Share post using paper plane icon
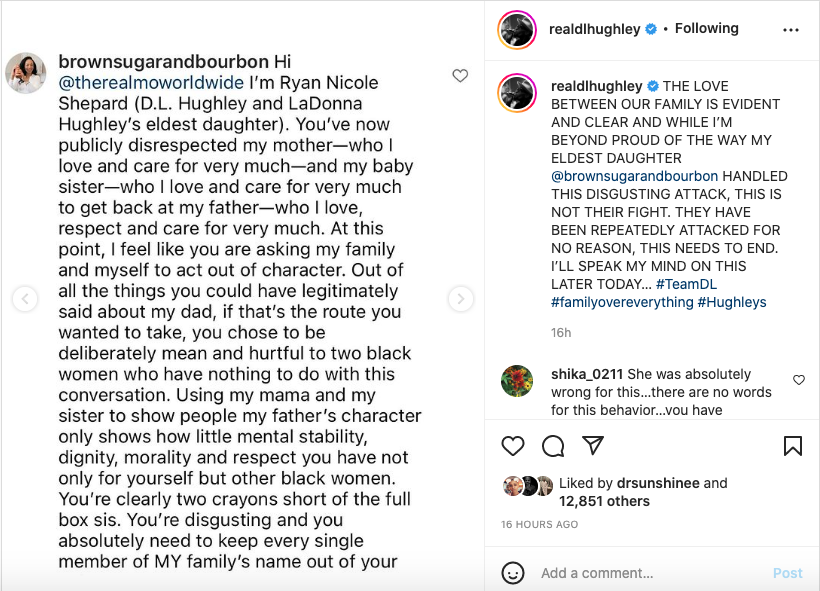This screenshot has height=591, width=820. point(593,445)
